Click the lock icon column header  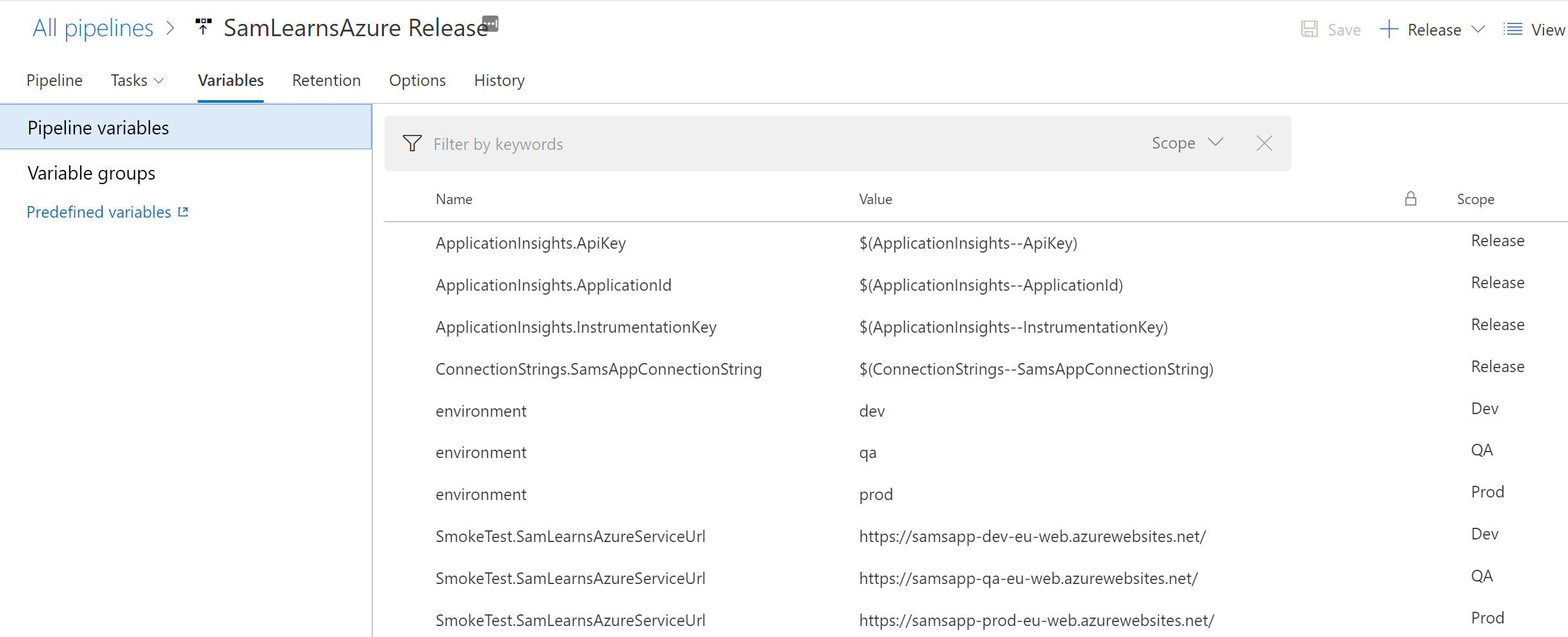tap(1410, 199)
